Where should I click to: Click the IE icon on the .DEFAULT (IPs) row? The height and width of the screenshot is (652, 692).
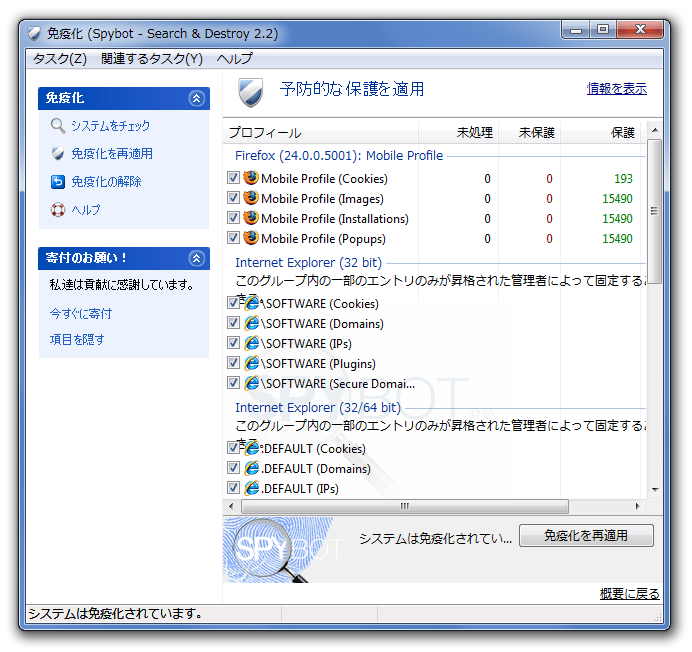(x=252, y=488)
